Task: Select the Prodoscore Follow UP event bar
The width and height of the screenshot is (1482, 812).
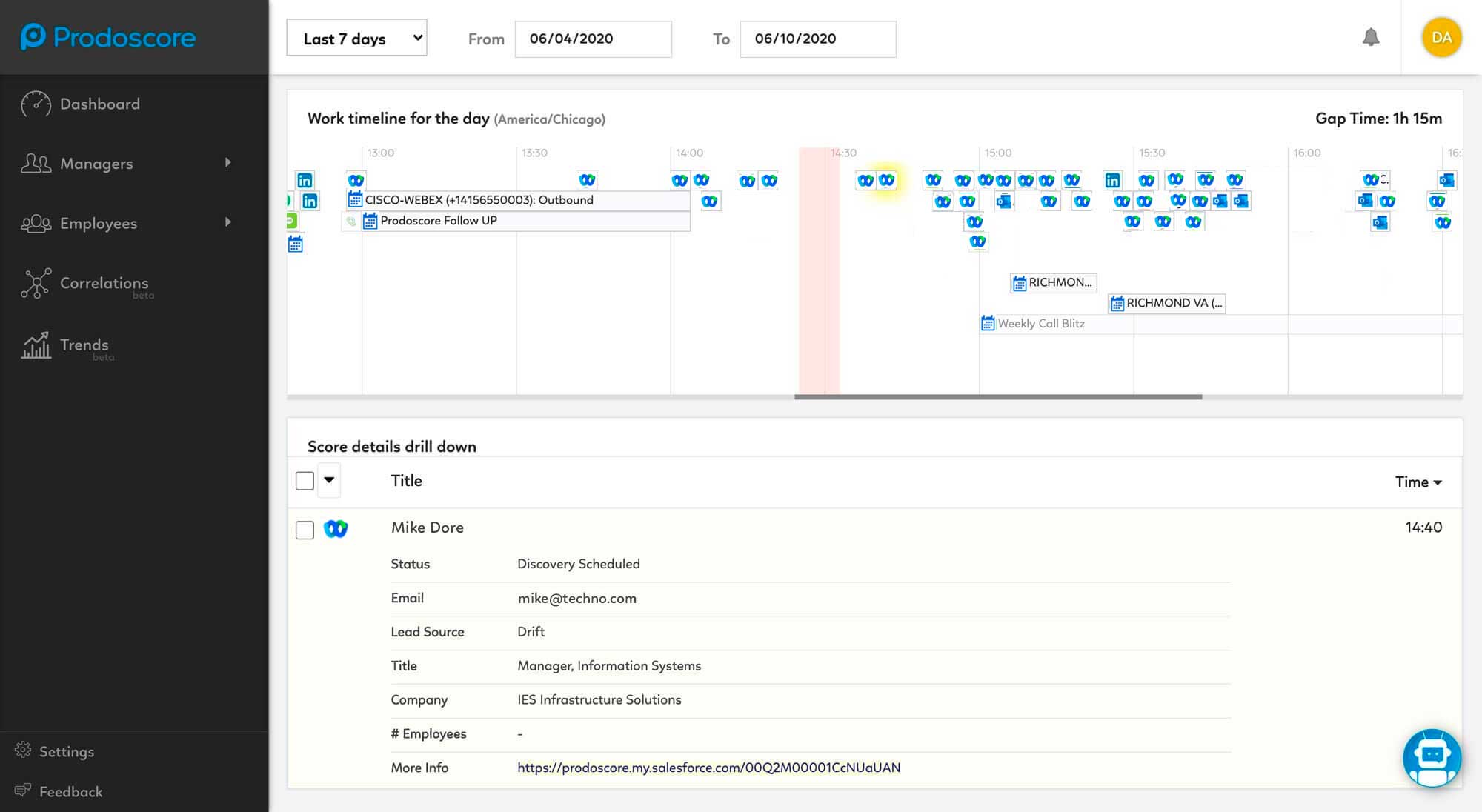Action: tap(526, 221)
